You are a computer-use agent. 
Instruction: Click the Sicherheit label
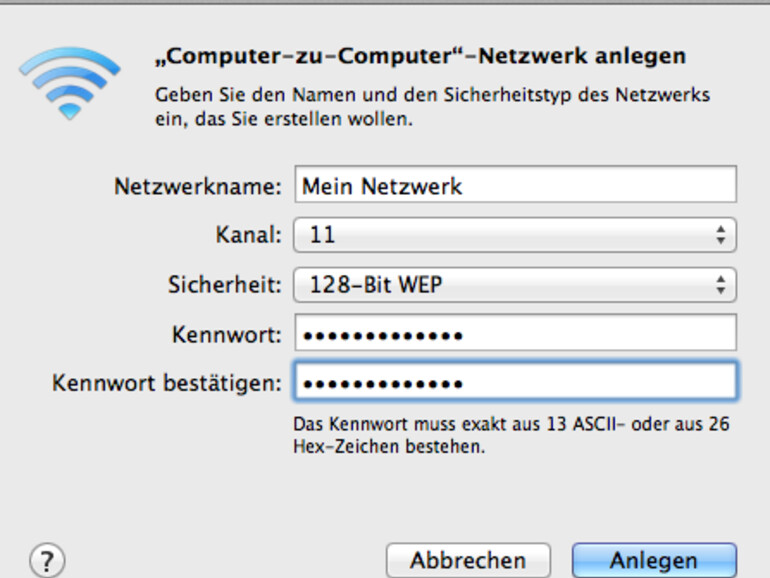tap(225, 285)
